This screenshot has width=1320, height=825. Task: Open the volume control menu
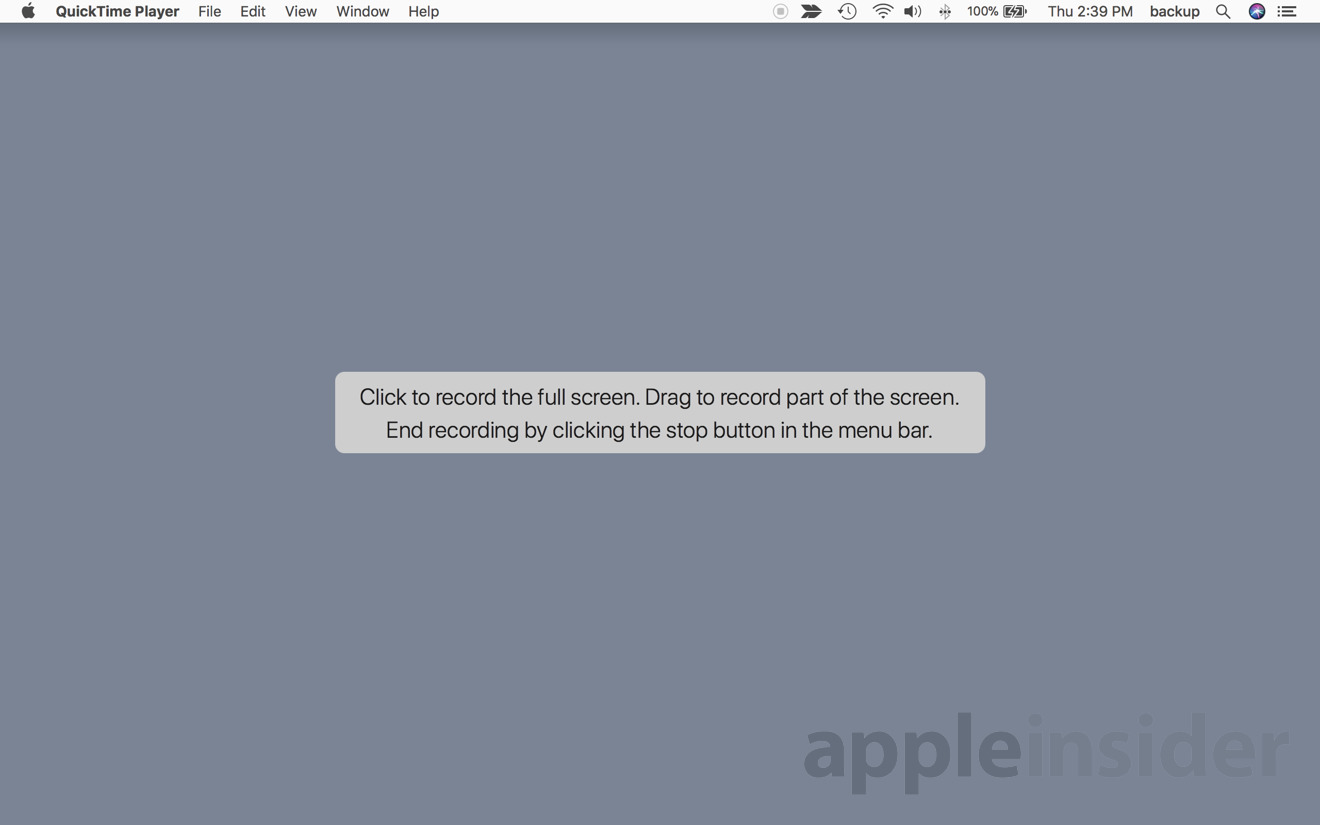pos(912,11)
